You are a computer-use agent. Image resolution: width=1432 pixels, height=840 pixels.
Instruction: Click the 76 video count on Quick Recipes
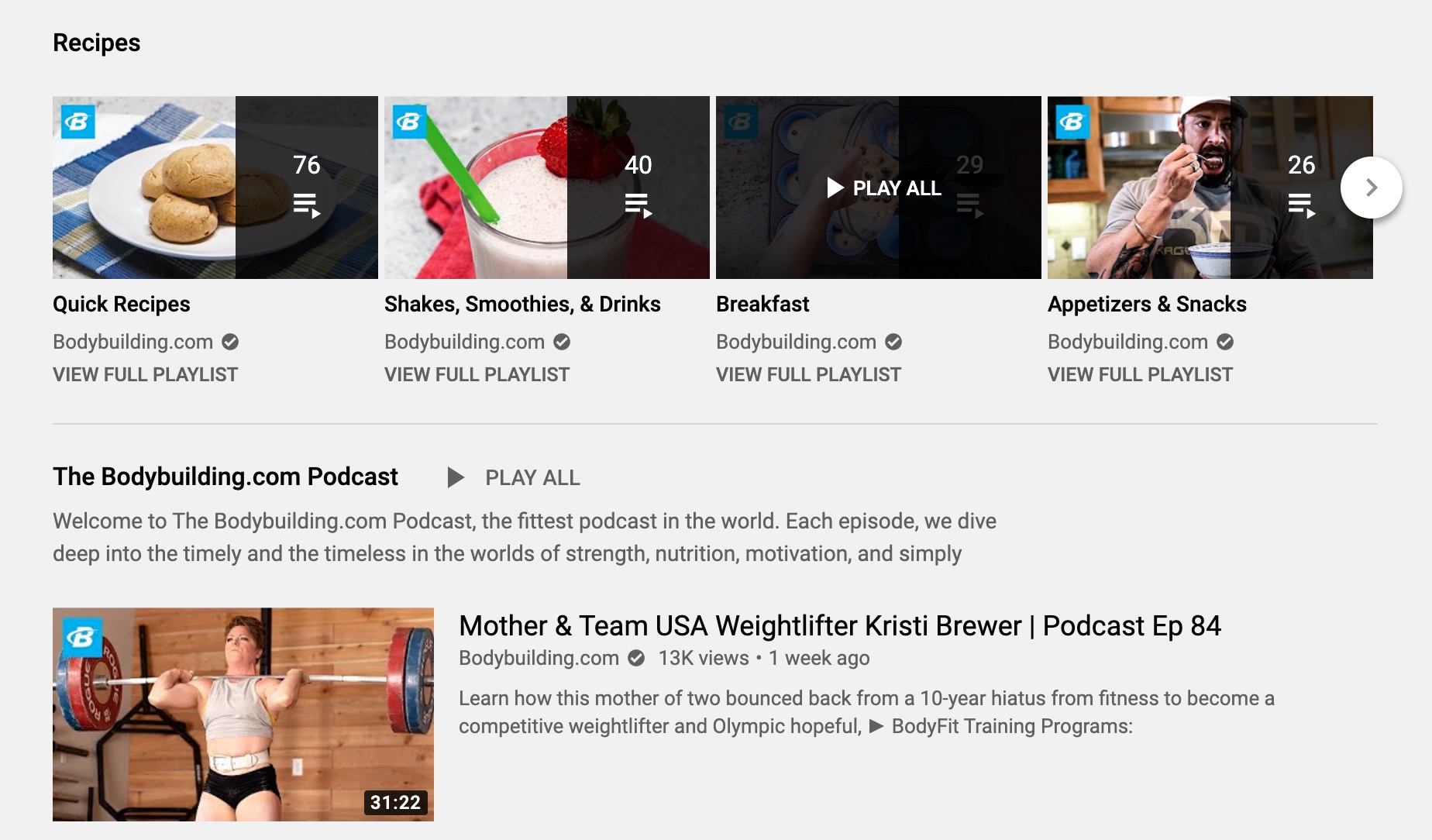pos(307,165)
